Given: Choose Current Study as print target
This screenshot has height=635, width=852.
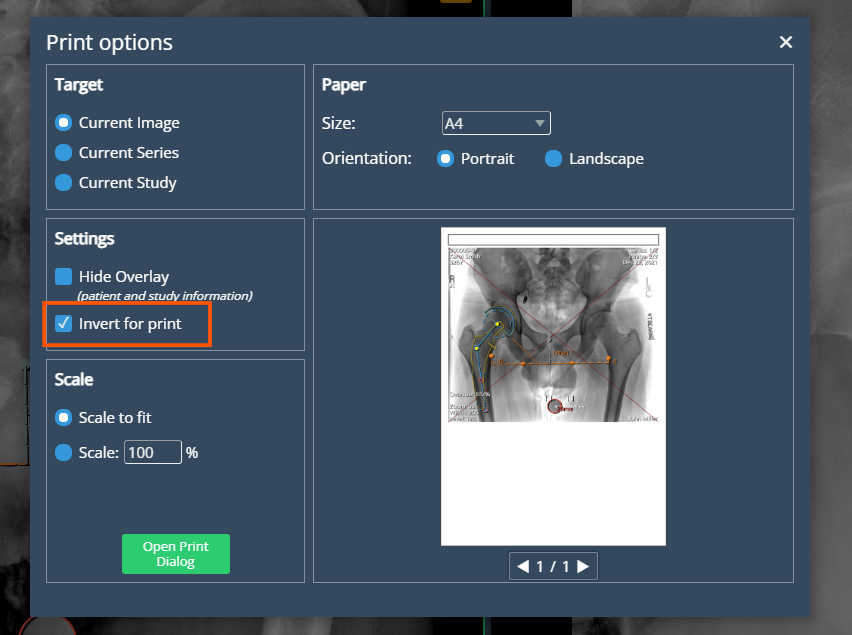Looking at the screenshot, I should (64, 183).
